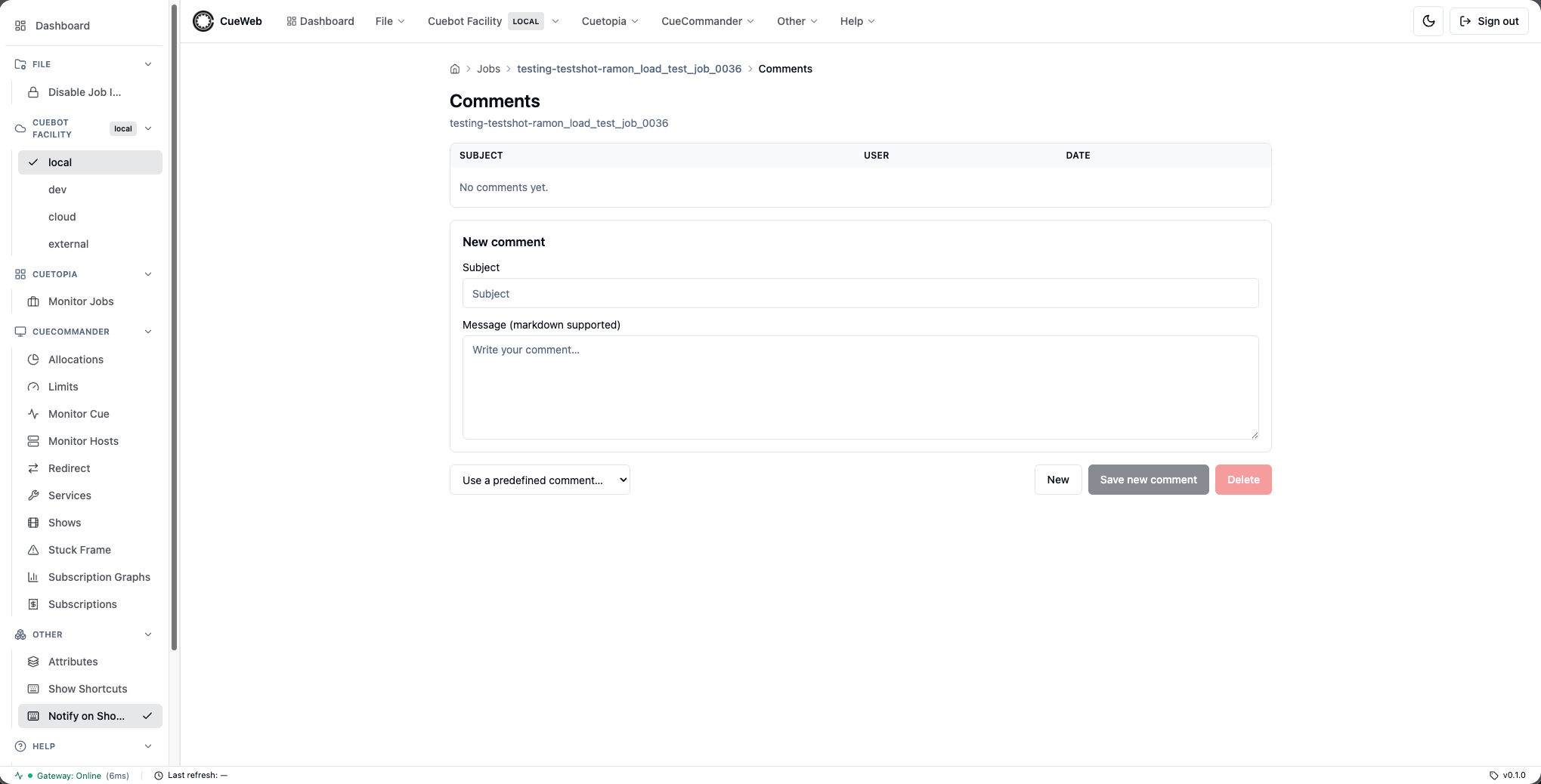Viewport: 1541px width, 784px height.
Task: Click into the Subject input field
Action: 860,293
